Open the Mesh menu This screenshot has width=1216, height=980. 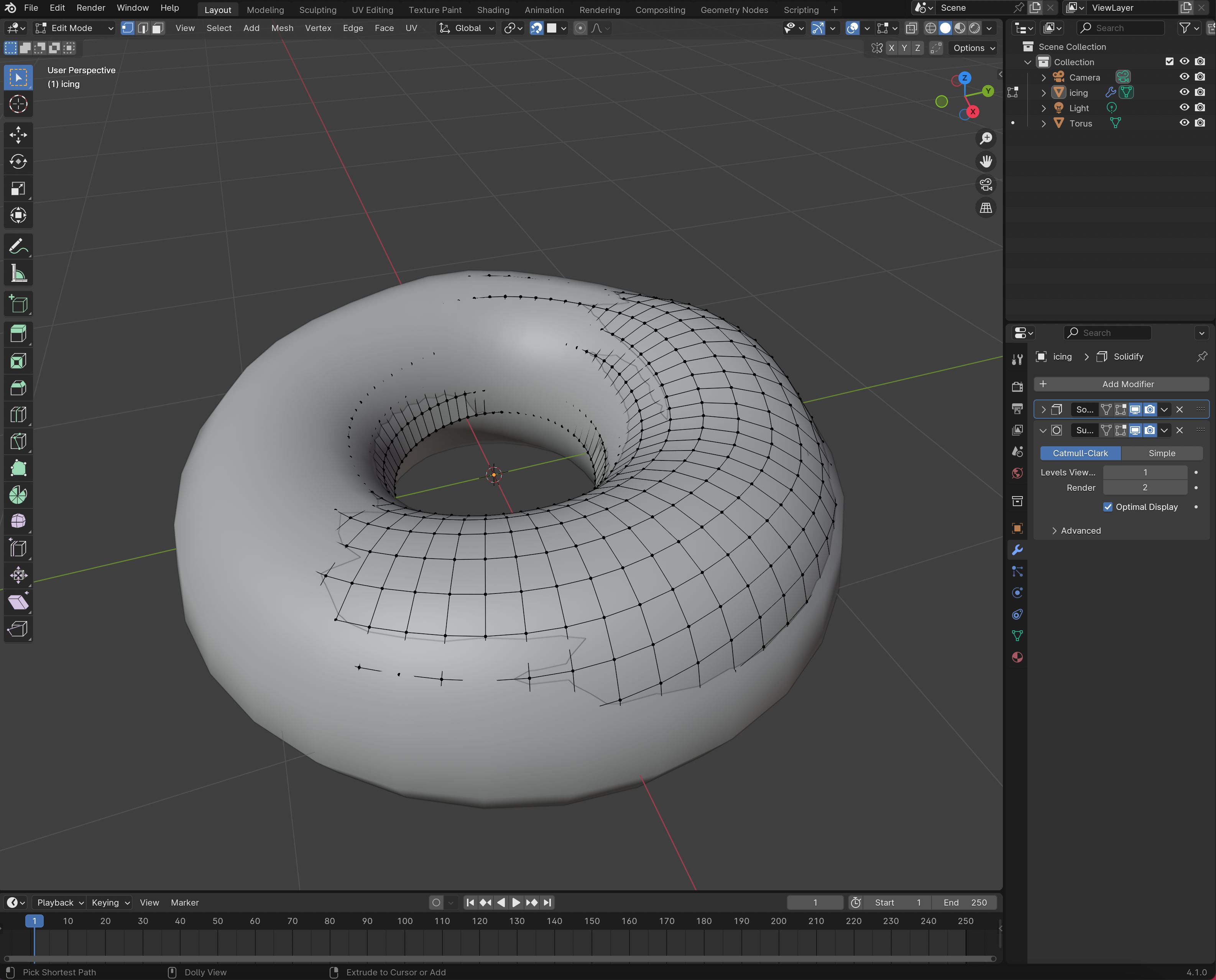tap(282, 28)
